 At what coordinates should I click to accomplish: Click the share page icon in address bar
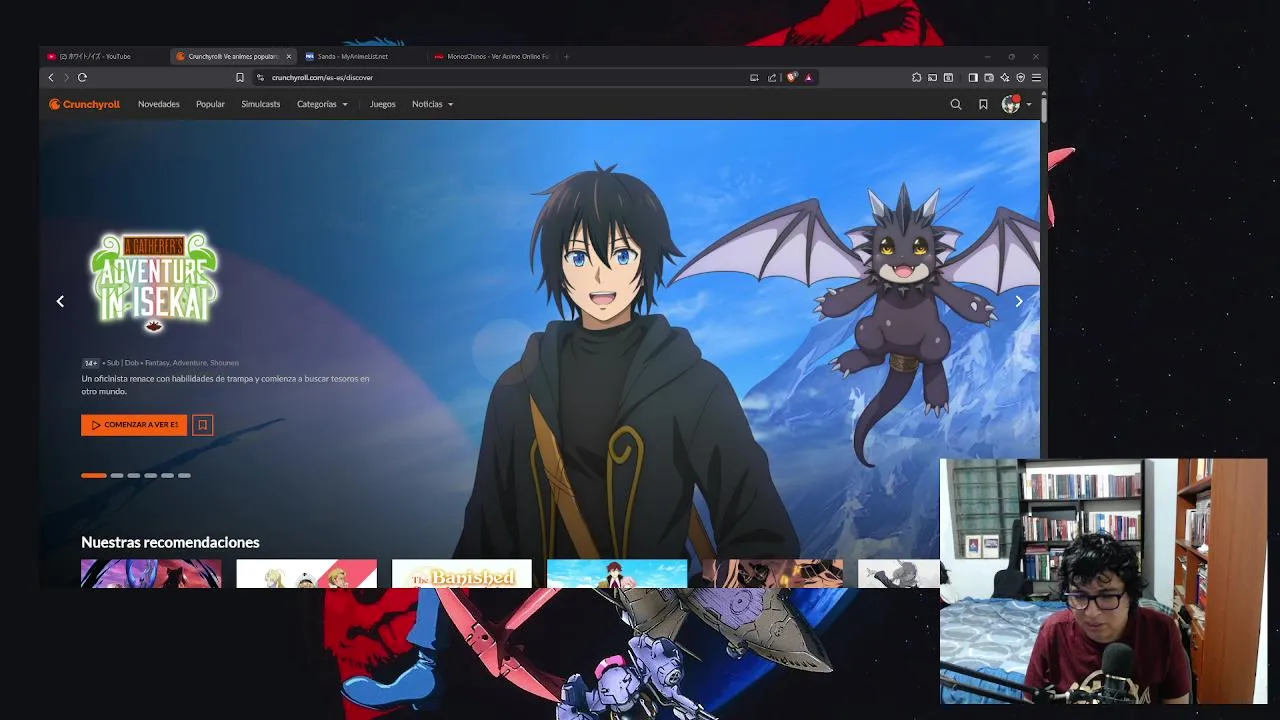(772, 77)
